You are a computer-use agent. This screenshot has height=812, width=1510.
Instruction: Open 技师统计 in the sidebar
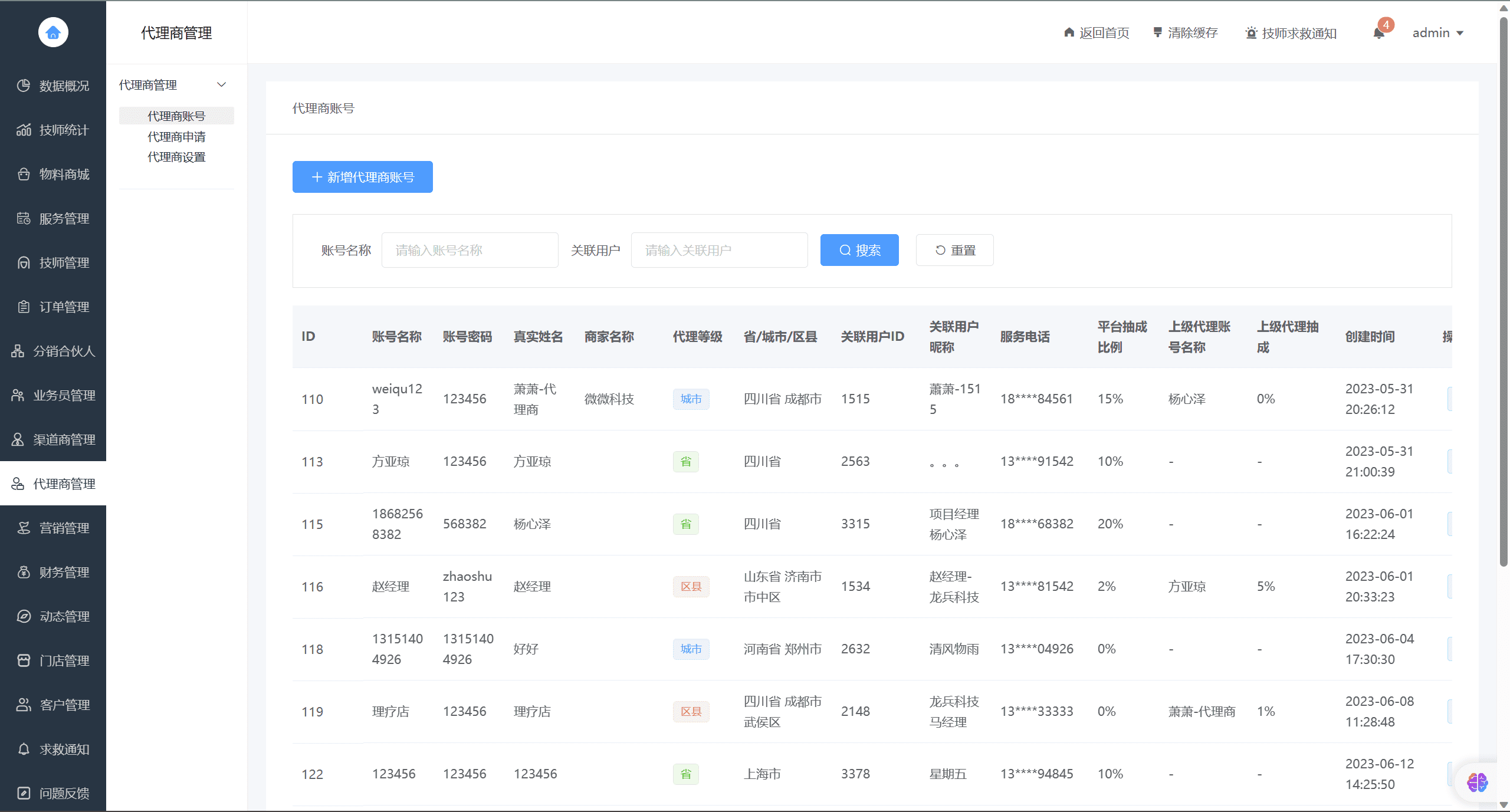point(53,130)
